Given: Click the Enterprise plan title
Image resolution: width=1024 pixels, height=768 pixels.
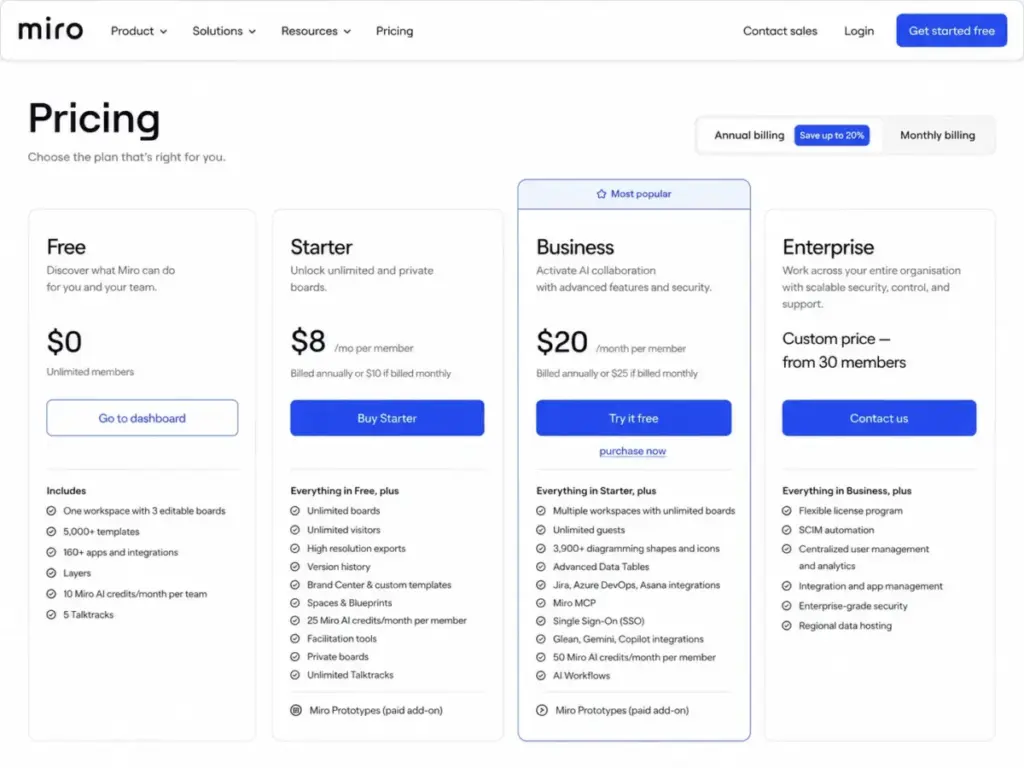Looking at the screenshot, I should (x=828, y=247).
